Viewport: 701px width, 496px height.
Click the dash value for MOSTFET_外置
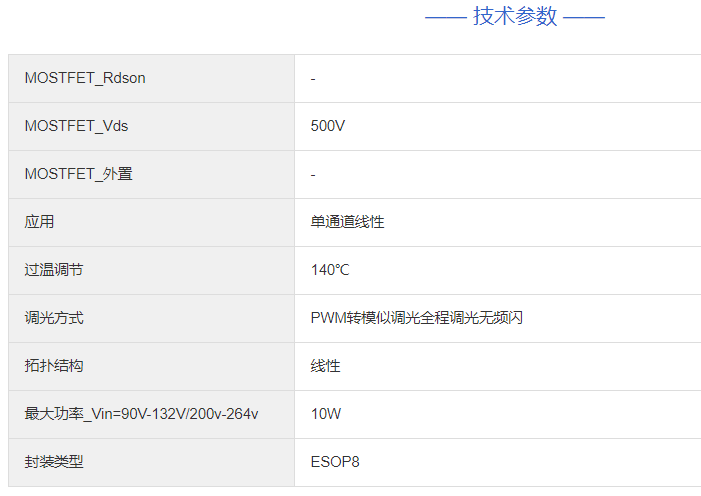[314, 174]
